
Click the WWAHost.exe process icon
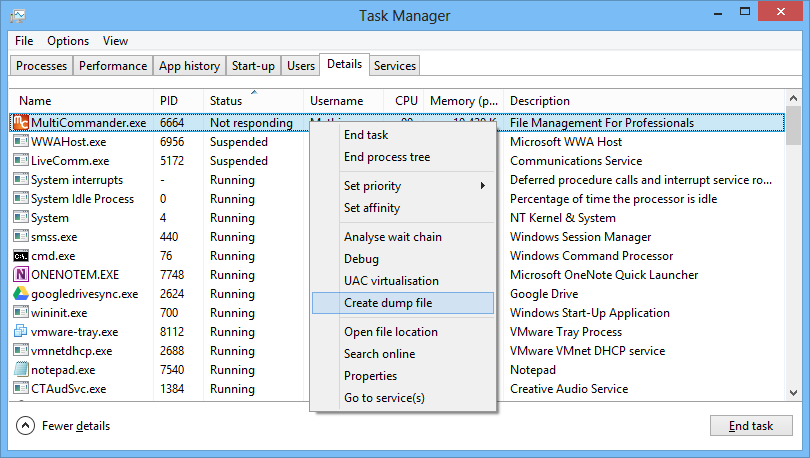pyautogui.click(x=21, y=141)
